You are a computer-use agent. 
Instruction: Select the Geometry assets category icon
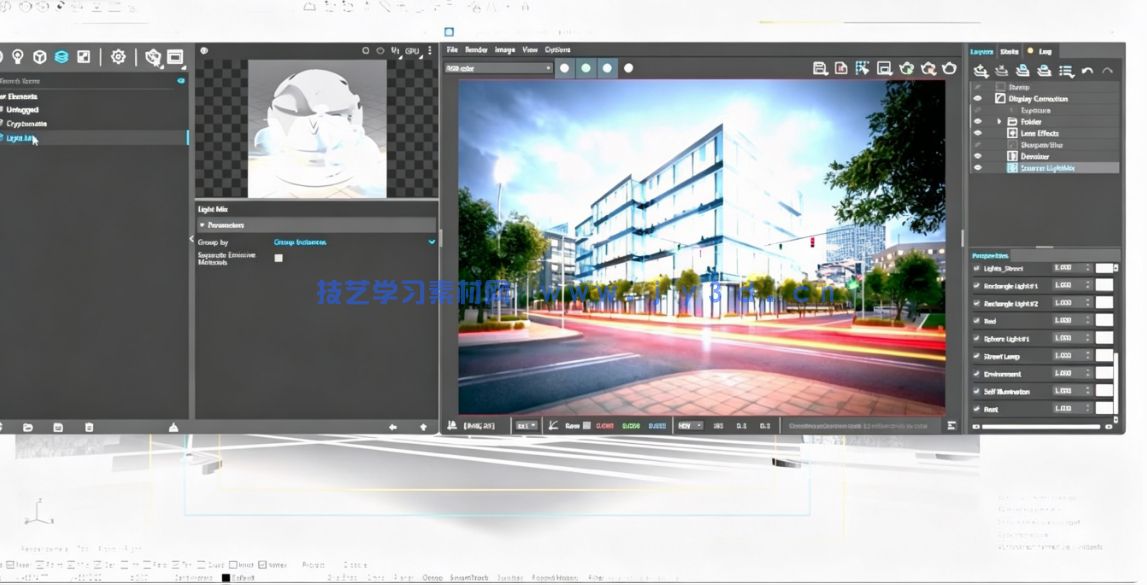(x=39, y=57)
